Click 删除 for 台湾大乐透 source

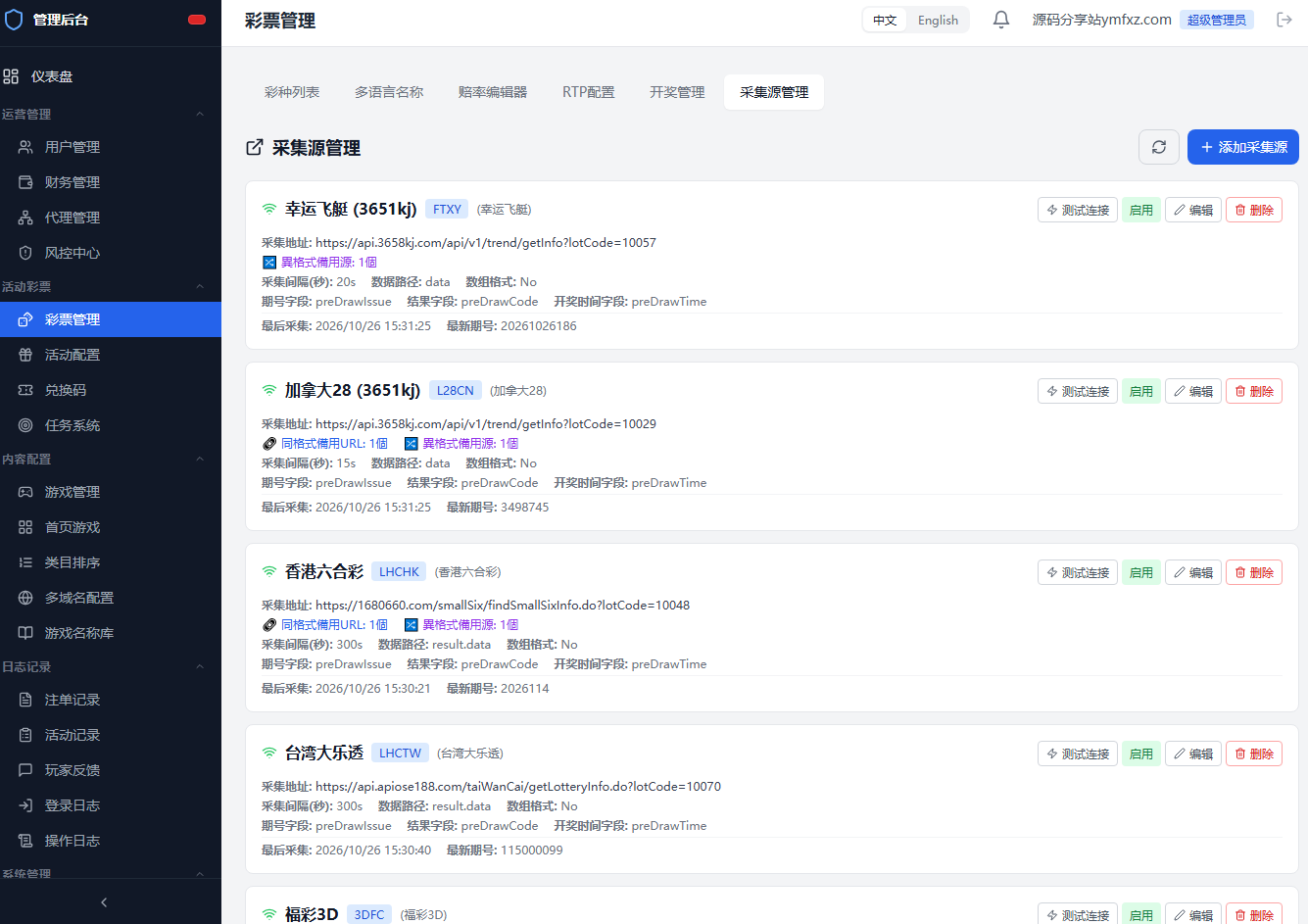[x=1254, y=754]
